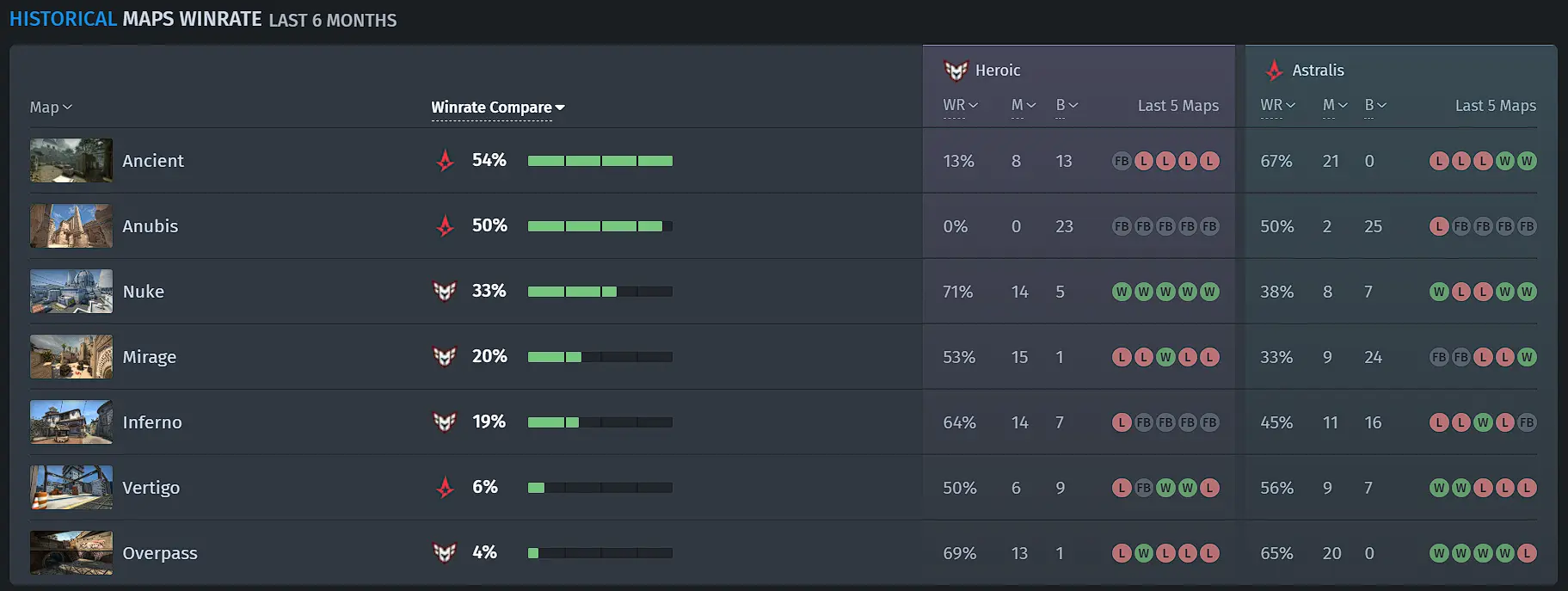
Task: Click the Astralis star logo in header
Action: point(1274,71)
